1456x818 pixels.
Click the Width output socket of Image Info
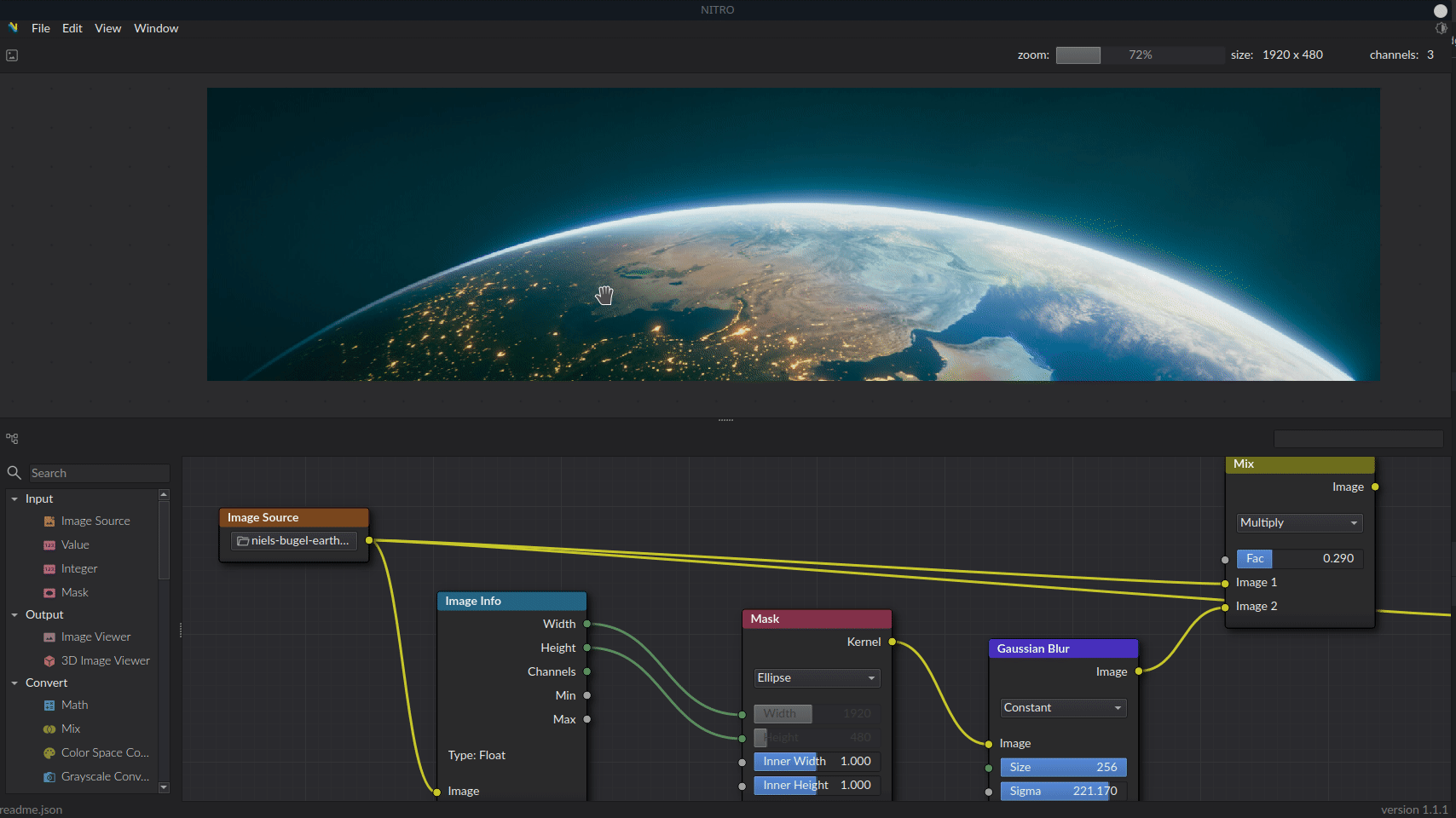[587, 624]
